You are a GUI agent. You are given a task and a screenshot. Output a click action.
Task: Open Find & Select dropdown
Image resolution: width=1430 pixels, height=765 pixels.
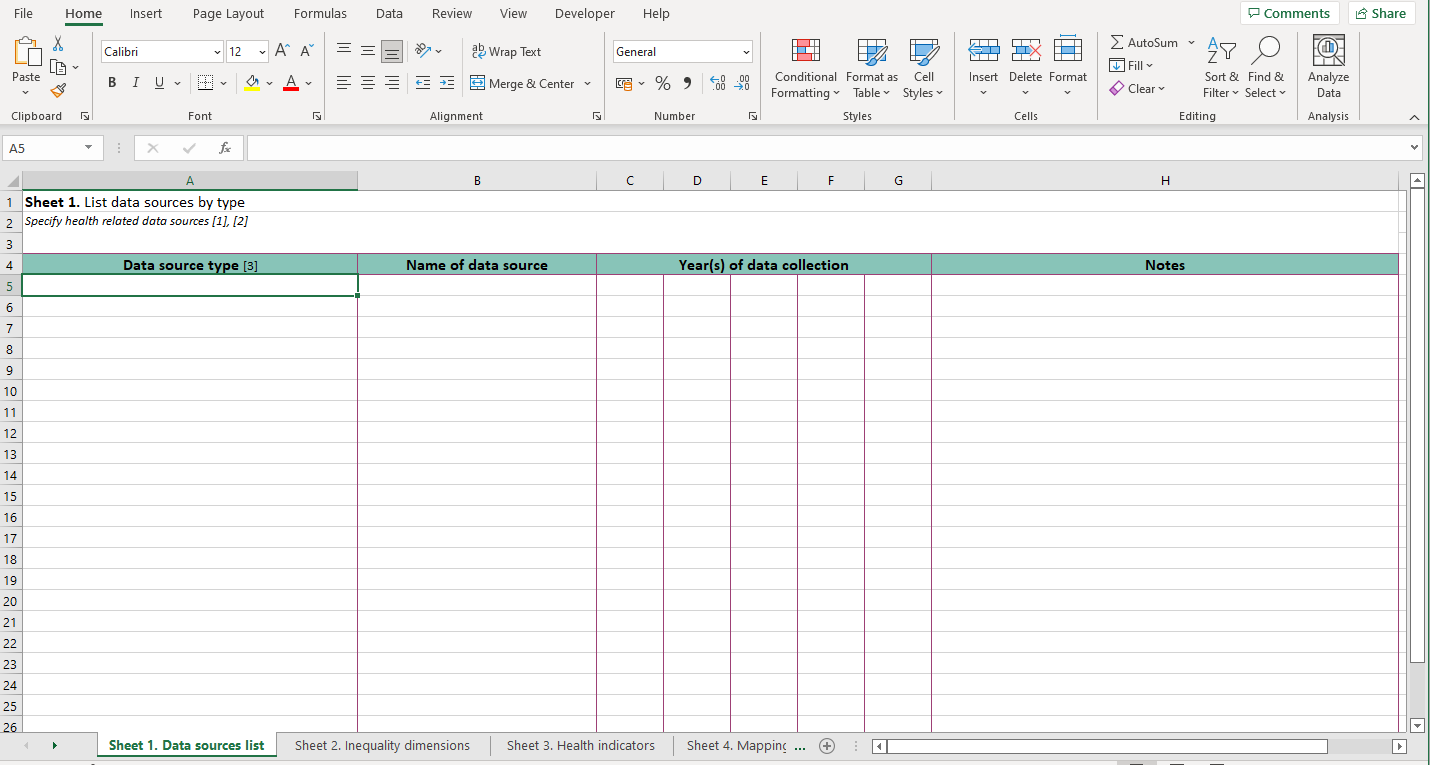point(1265,68)
